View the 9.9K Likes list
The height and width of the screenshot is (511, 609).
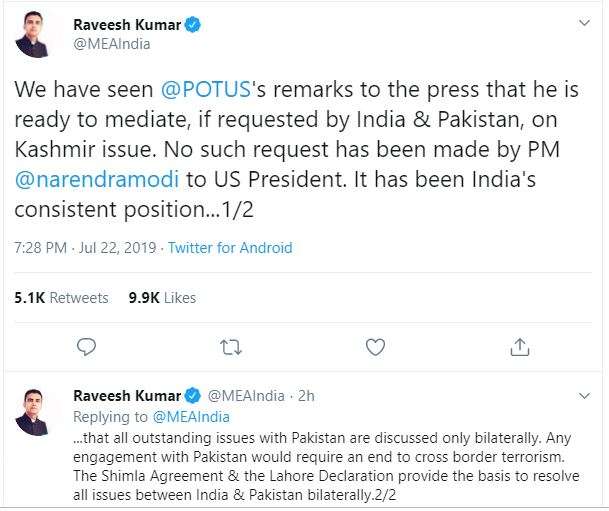162,298
